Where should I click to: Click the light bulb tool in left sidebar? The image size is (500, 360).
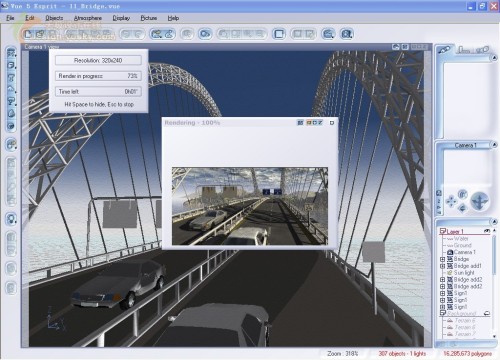click(11, 219)
